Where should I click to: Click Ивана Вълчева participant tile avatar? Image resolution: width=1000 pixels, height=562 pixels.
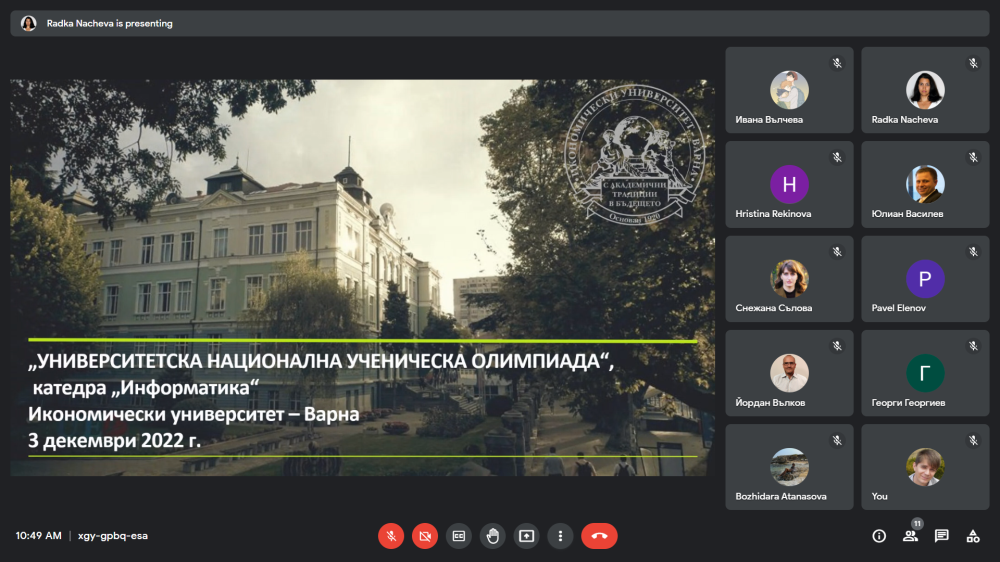pos(789,90)
